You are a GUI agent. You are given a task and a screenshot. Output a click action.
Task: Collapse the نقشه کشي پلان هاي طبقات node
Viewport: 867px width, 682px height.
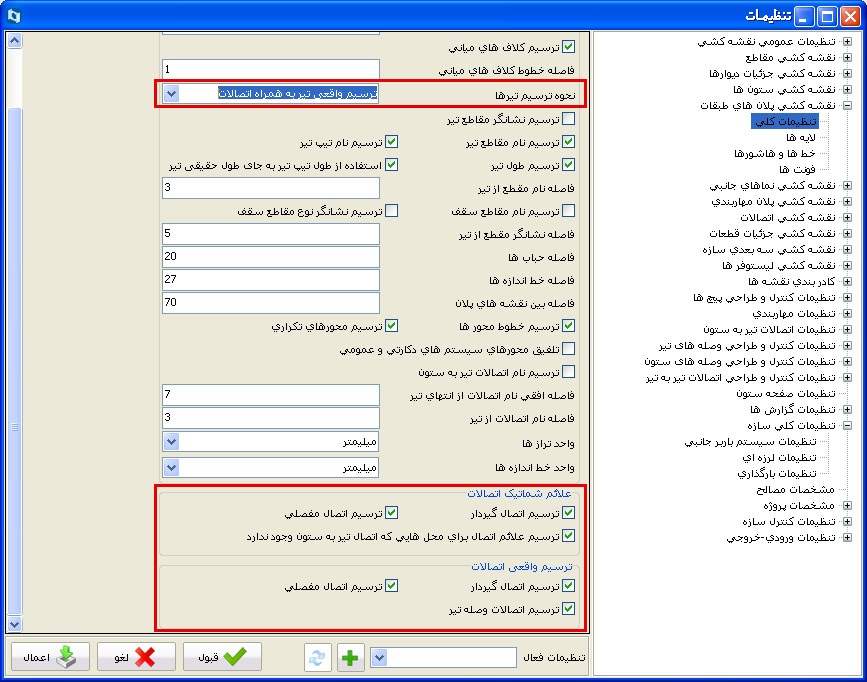point(847,105)
